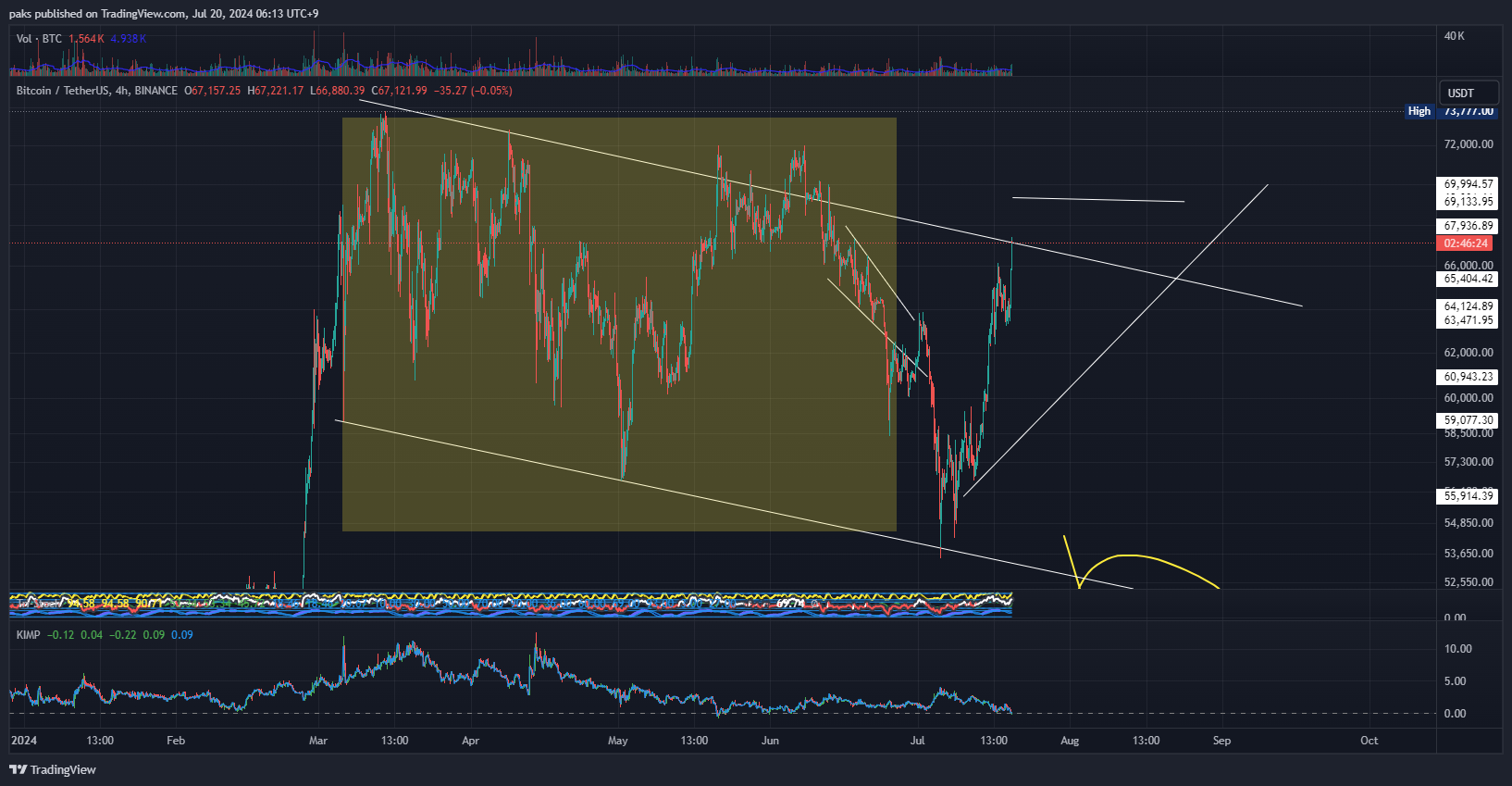
Task: Click the KIMP indicator legend name
Action: tap(28, 635)
